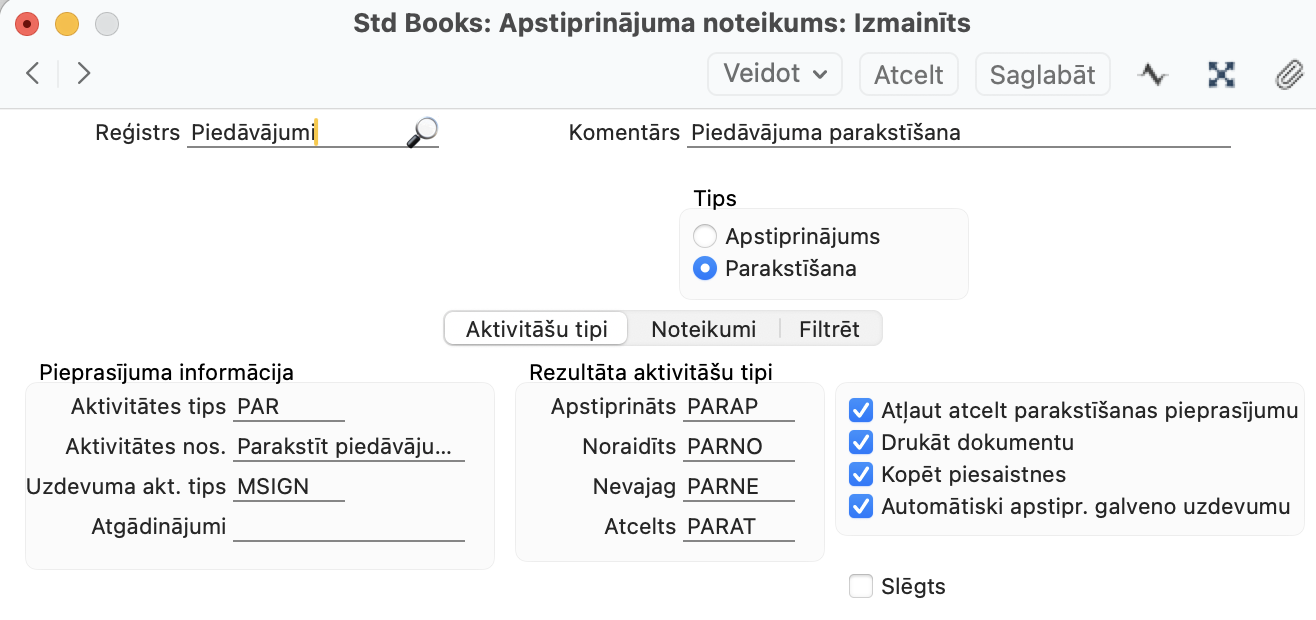Image resolution: width=1316 pixels, height=620 pixels.
Task: Click the Komentārs text field
Action: [958, 133]
